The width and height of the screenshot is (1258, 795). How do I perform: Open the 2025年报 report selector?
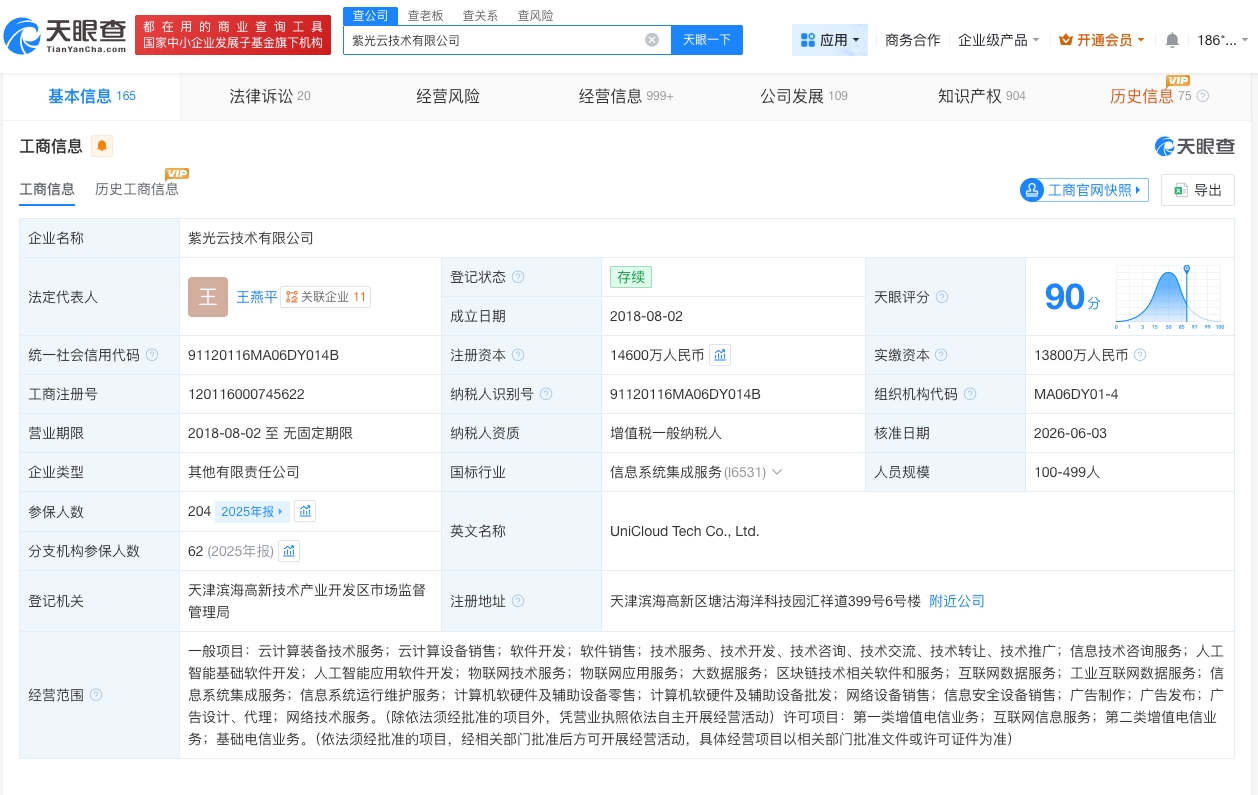tap(252, 511)
